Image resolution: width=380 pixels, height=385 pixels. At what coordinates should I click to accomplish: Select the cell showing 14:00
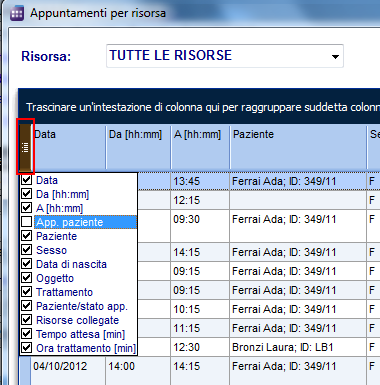point(138,370)
